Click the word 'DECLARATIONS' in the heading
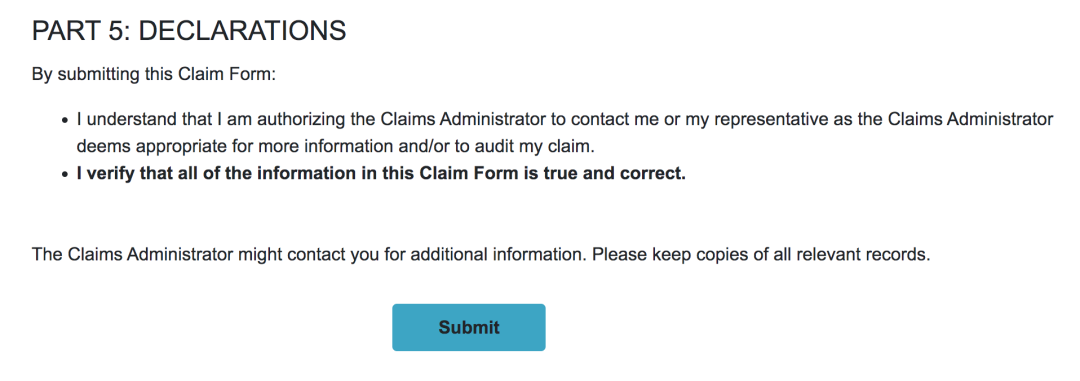 (x=242, y=31)
